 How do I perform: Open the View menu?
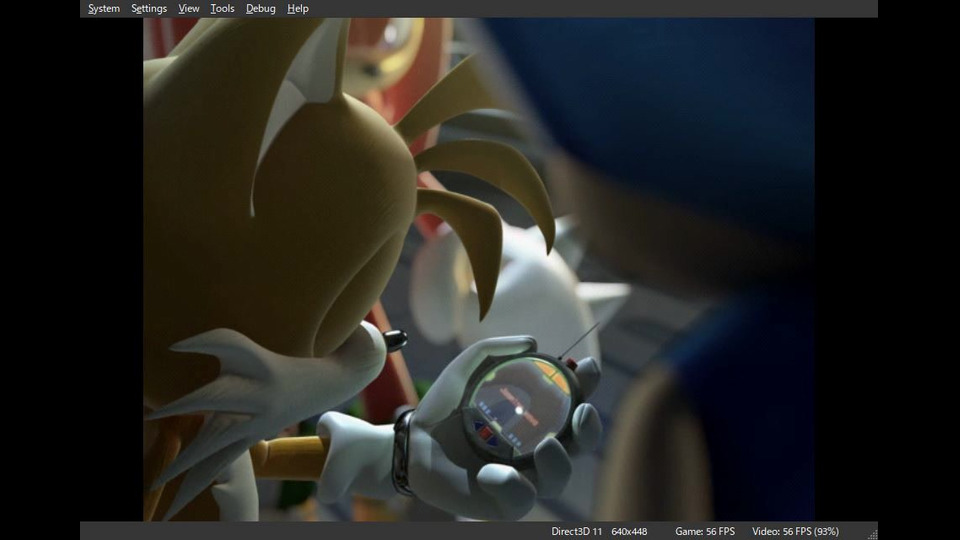coord(189,9)
